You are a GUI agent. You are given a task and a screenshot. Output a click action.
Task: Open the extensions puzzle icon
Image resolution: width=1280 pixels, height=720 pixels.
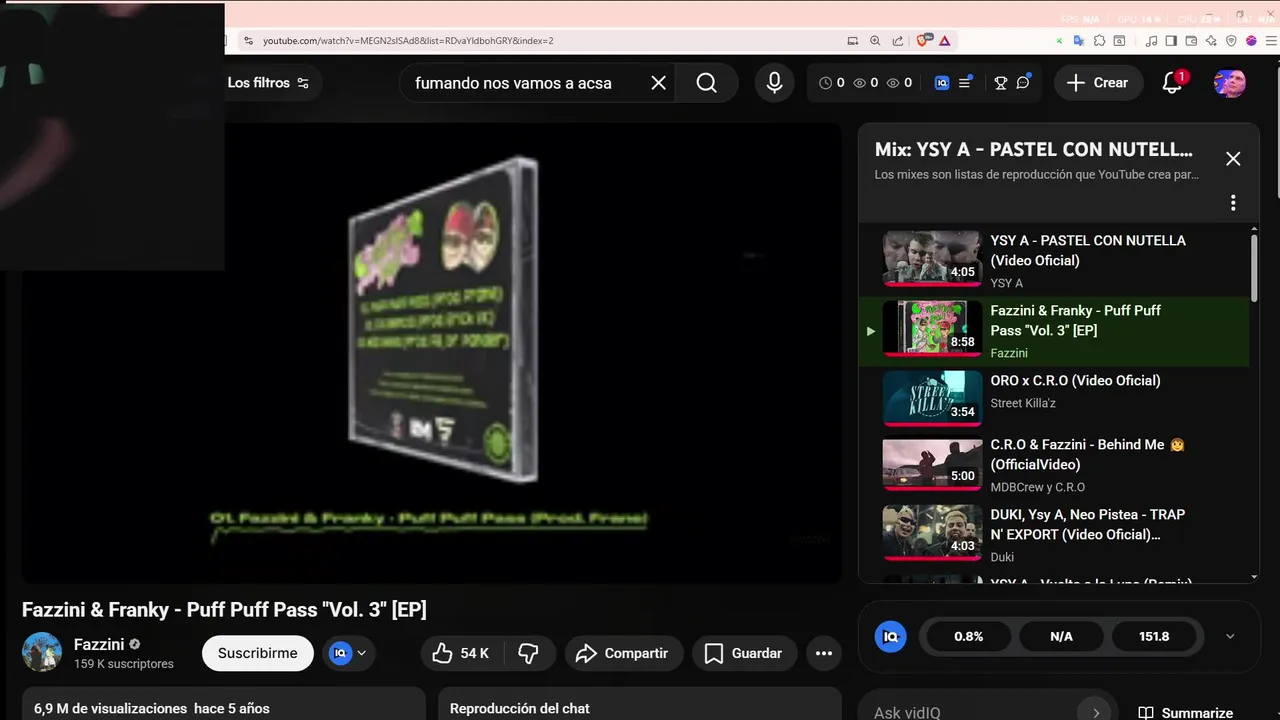(x=1099, y=41)
